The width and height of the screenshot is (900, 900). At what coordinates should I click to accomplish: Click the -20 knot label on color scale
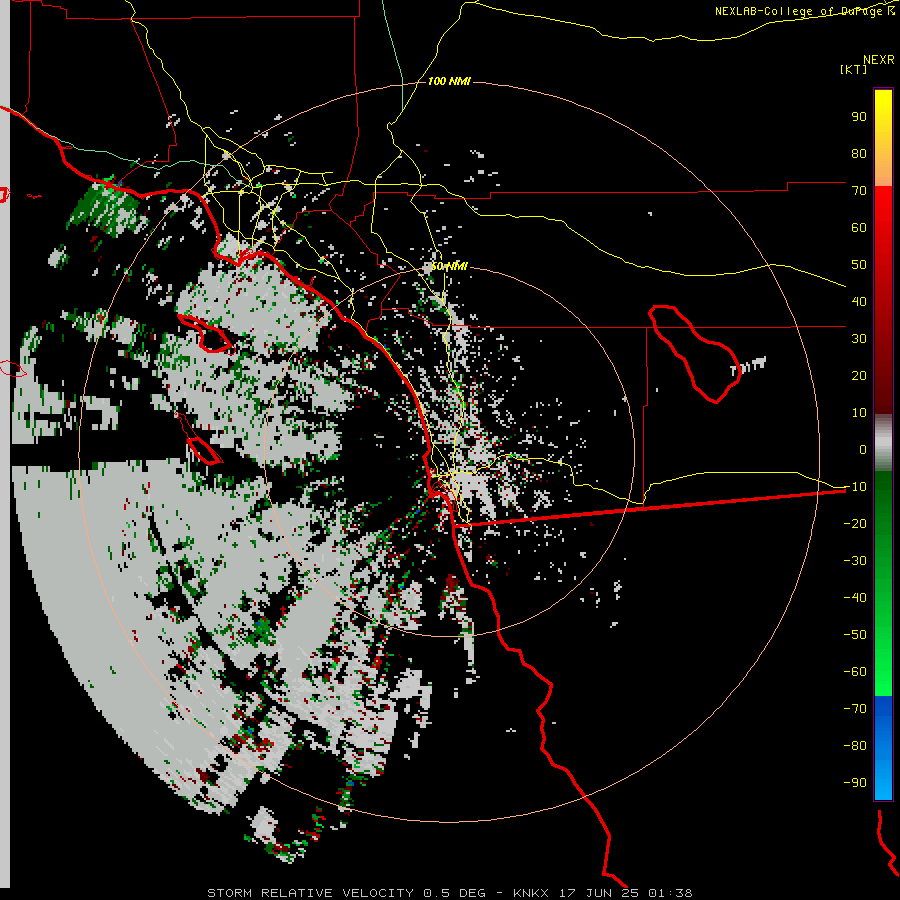click(855, 523)
